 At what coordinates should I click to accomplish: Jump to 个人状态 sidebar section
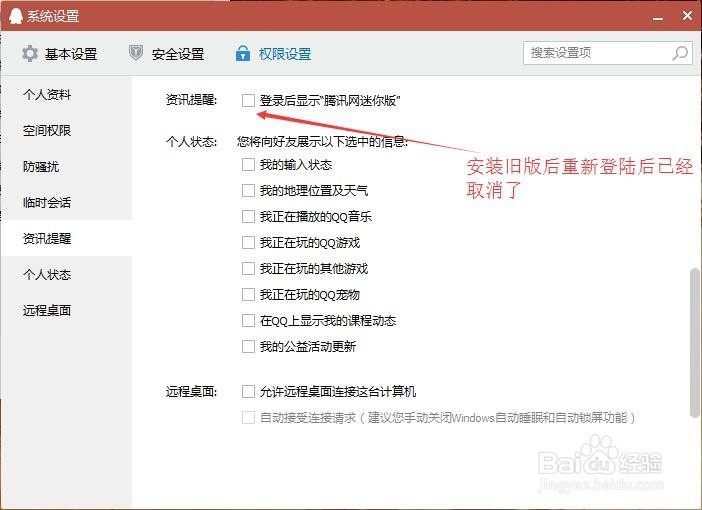(67, 274)
